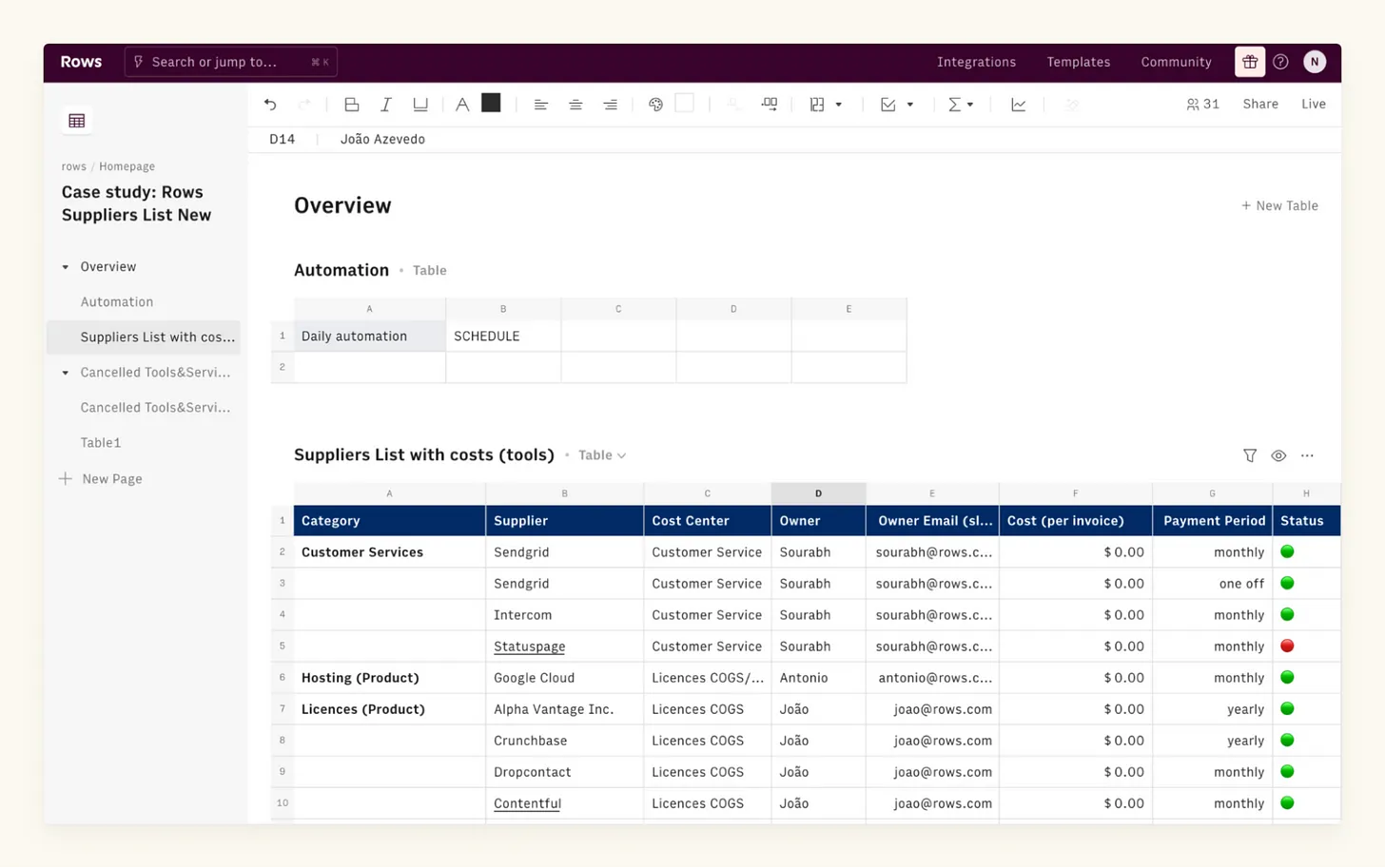Collapse the Cancelled Tools&Services page group
Screen dimensions: 1385x868
pos(66,373)
